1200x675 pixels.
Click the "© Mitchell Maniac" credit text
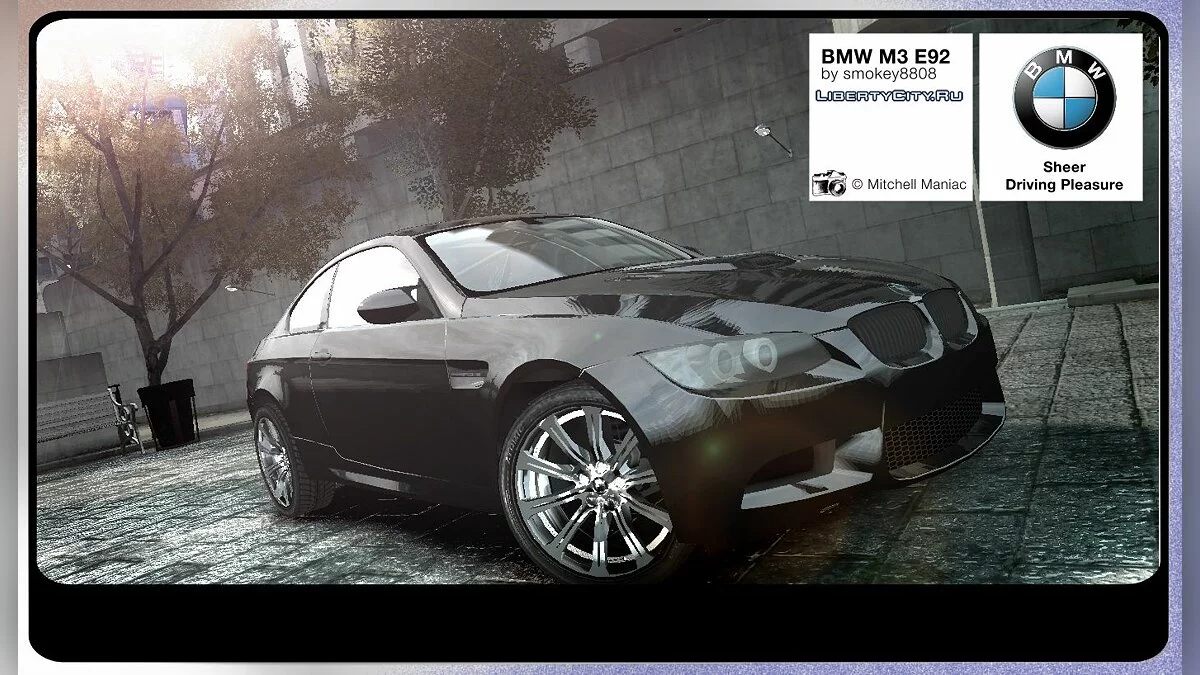907,185
